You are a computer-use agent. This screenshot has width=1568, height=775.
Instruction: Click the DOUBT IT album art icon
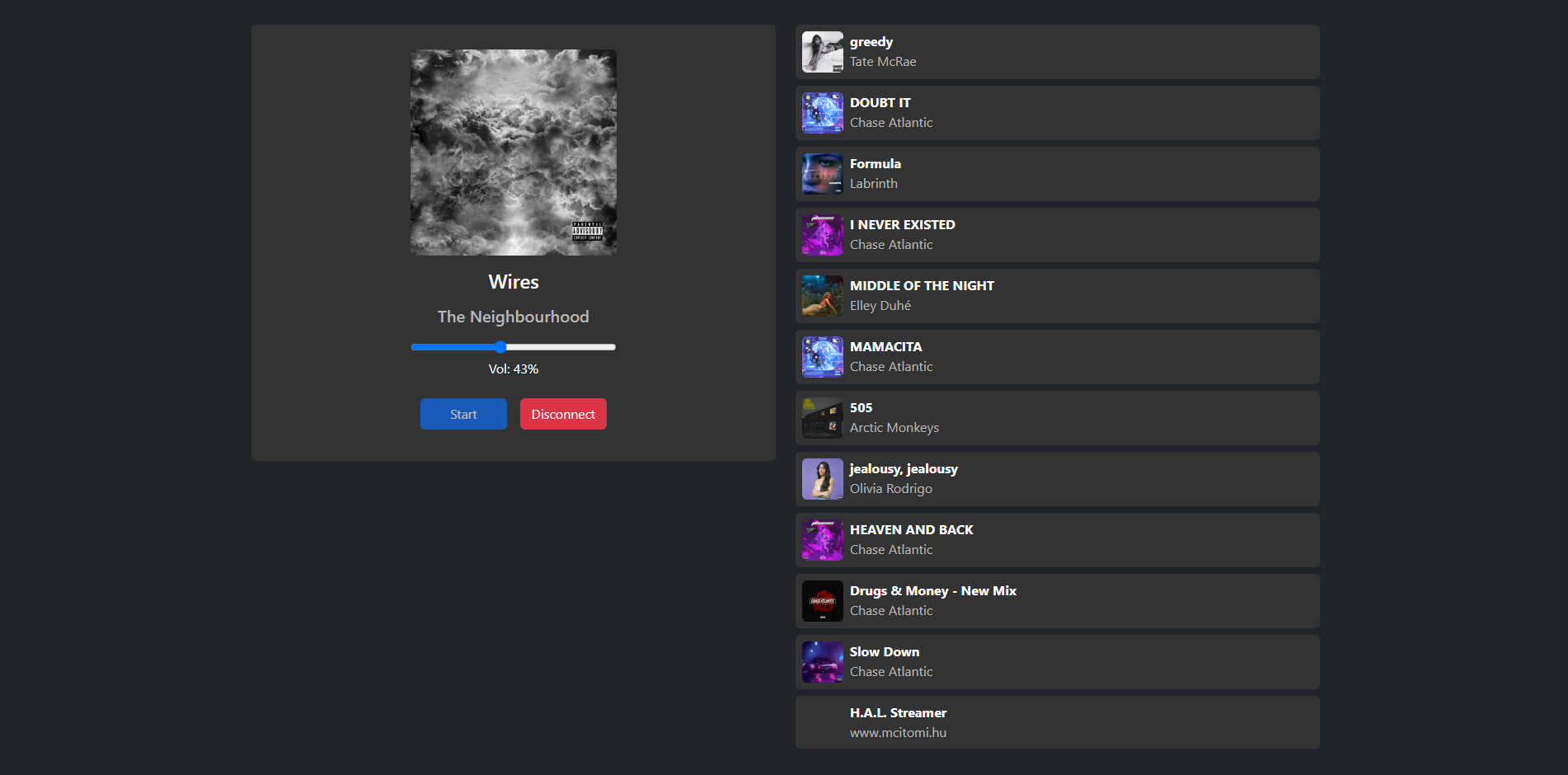click(822, 113)
